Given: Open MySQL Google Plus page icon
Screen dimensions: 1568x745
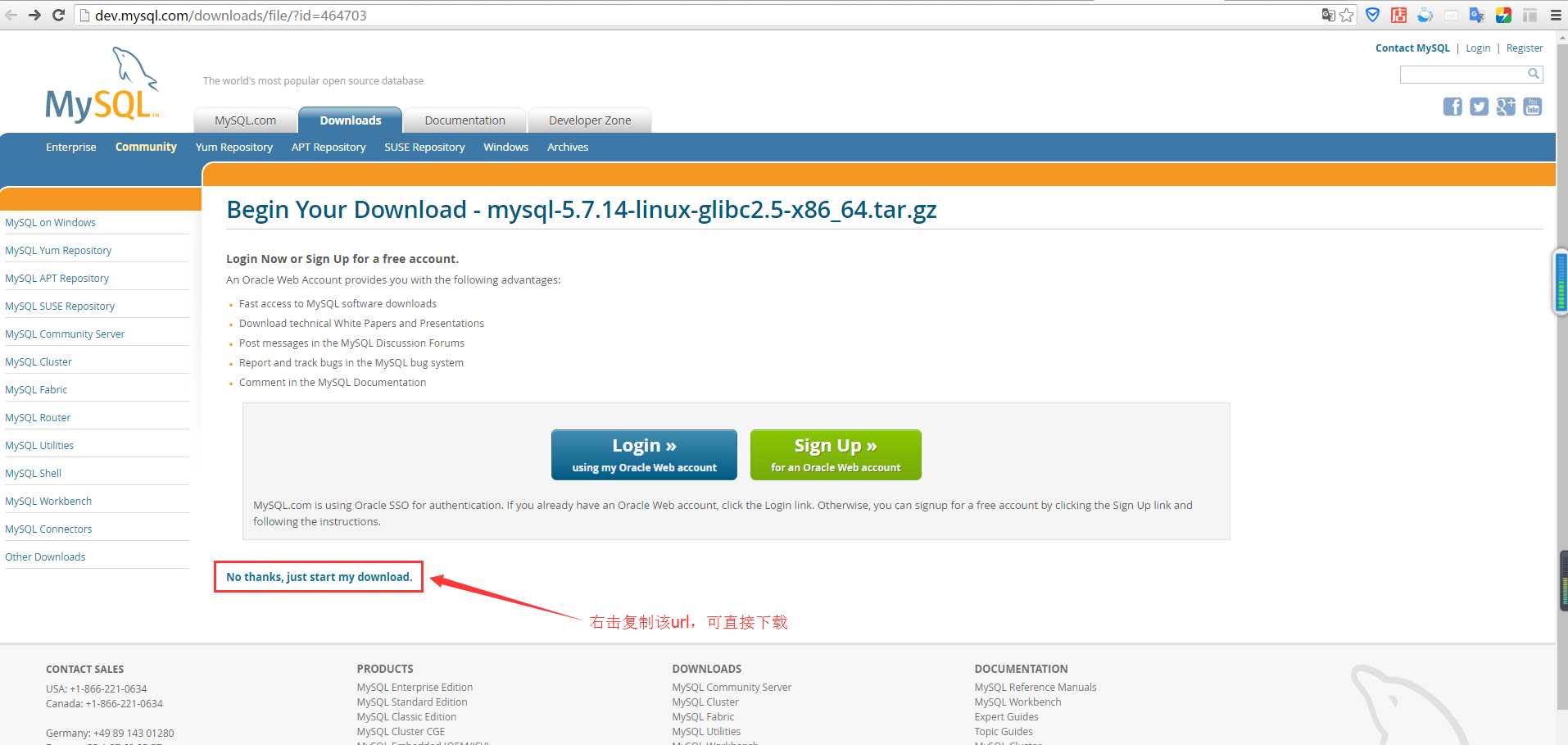Looking at the screenshot, I should [1506, 107].
